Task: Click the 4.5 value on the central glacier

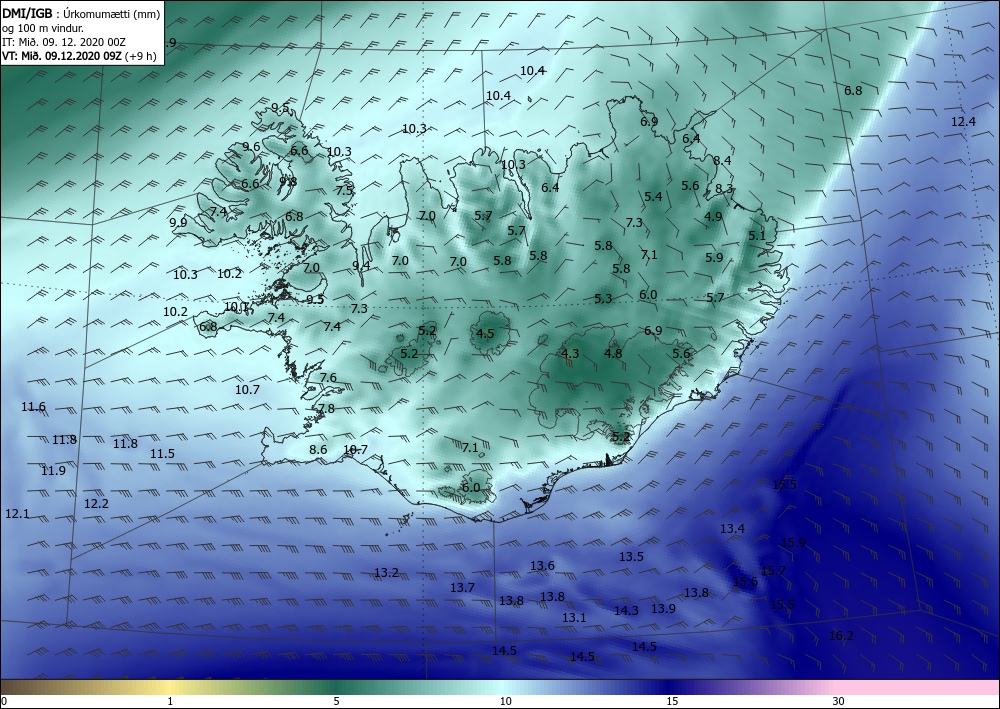Action: pyautogui.click(x=485, y=333)
